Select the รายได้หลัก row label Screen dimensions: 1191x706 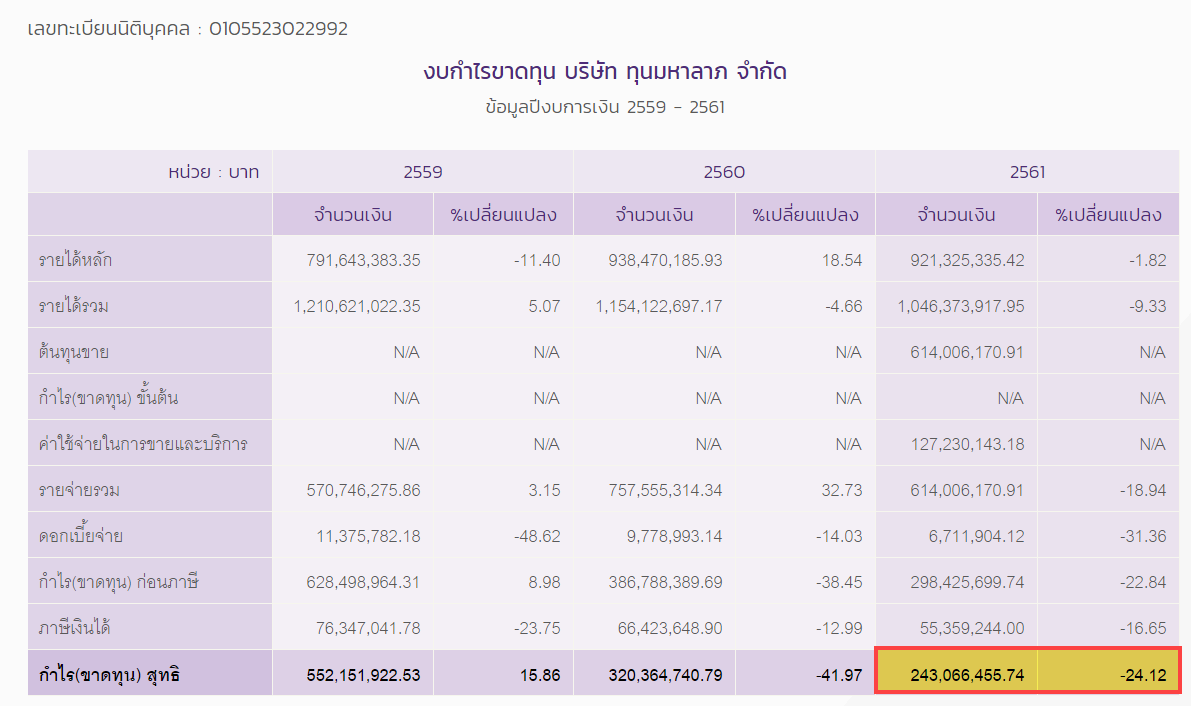pos(74,260)
